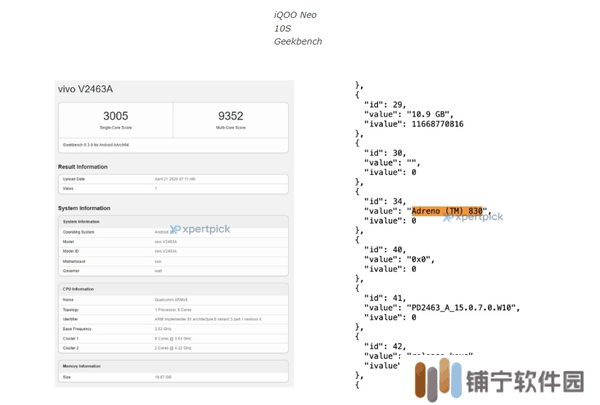Click the 'Memory Information' table header
600x405 pixels.
[x=173, y=366]
